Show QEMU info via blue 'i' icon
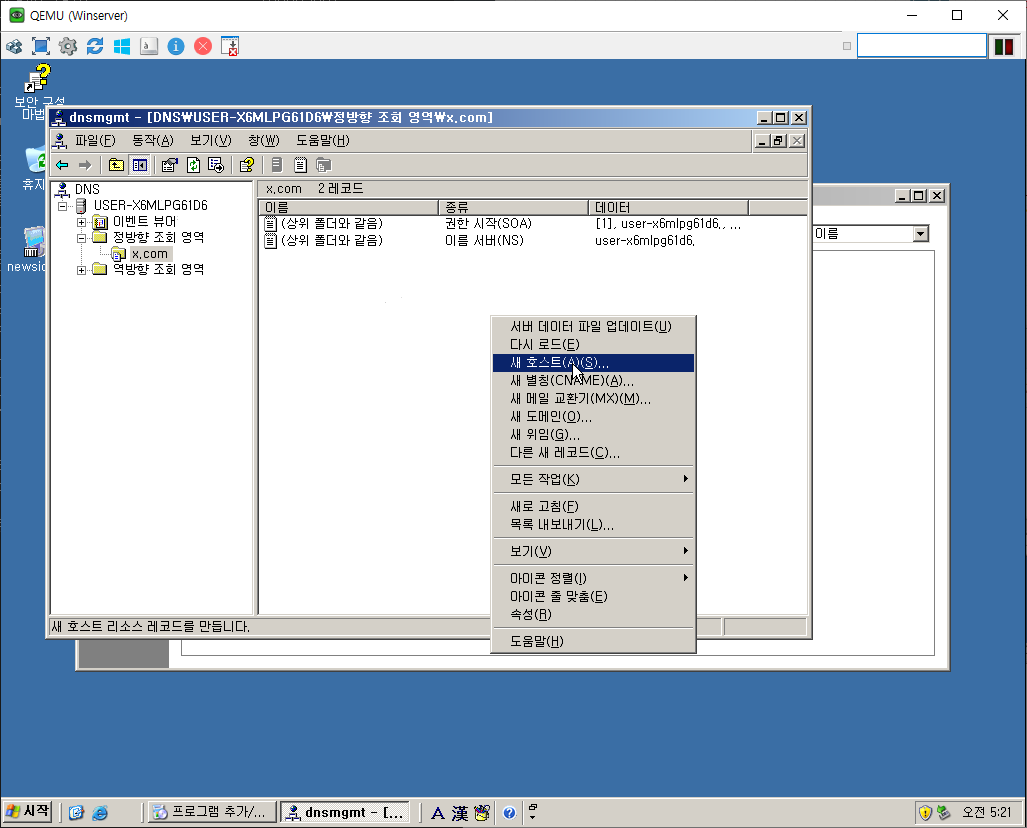The height and width of the screenshot is (828, 1027). tap(176, 47)
